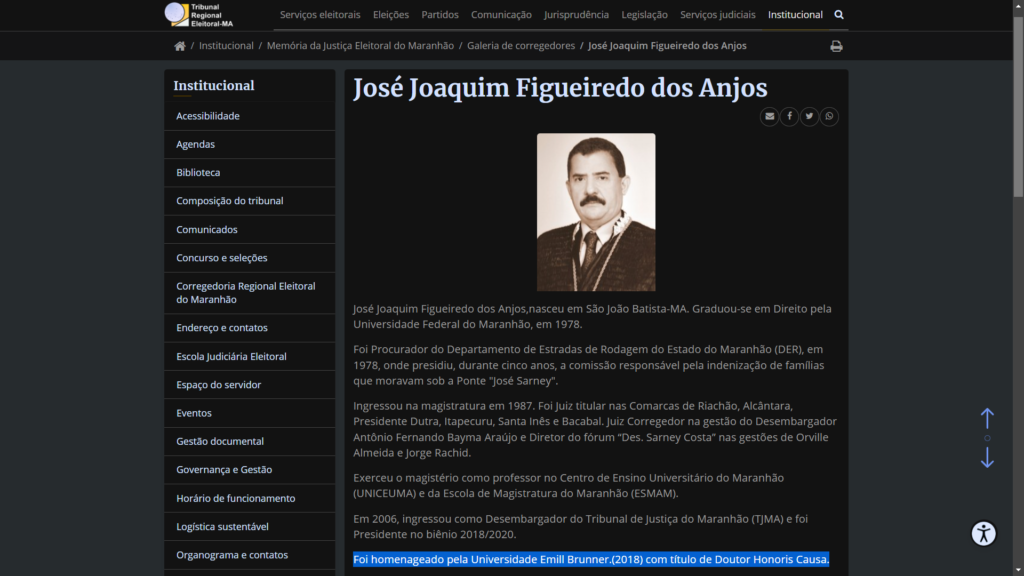
Task: Share the page via email icon
Action: (769, 117)
